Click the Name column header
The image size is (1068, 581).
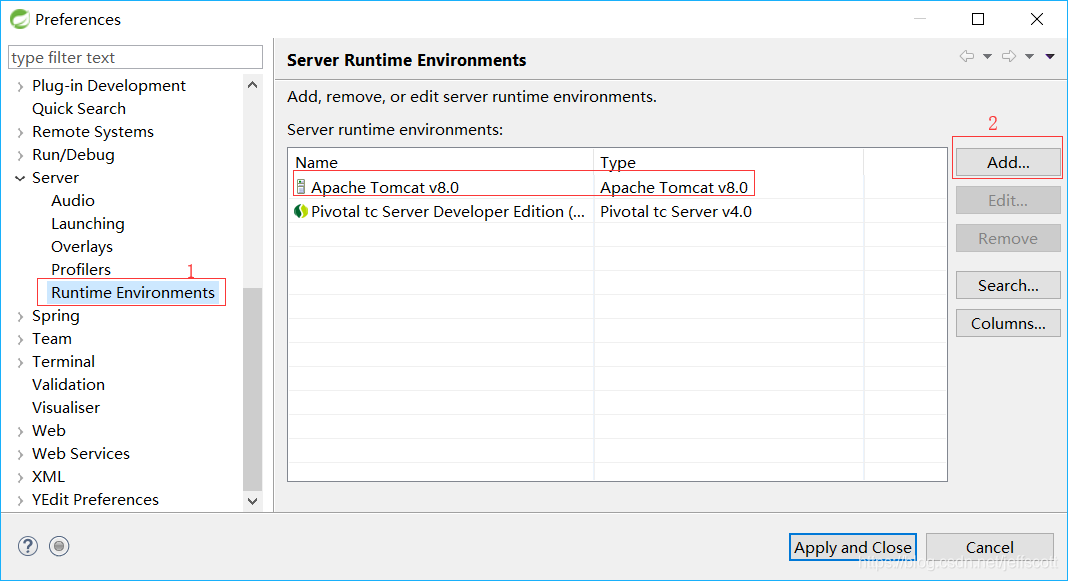click(441, 162)
